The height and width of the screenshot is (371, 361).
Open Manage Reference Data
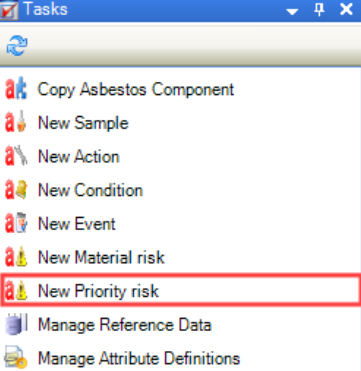pos(124,324)
